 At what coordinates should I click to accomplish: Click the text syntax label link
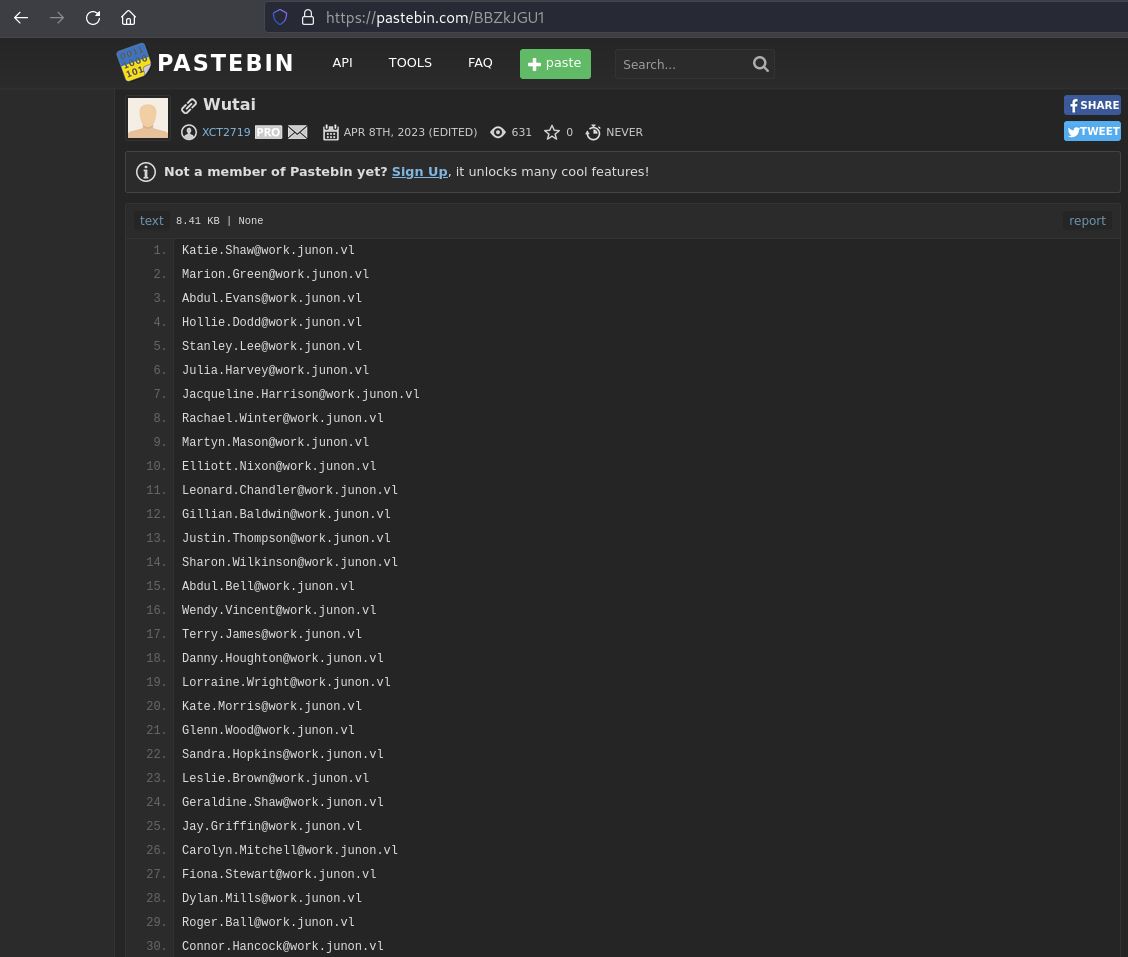[x=151, y=221]
